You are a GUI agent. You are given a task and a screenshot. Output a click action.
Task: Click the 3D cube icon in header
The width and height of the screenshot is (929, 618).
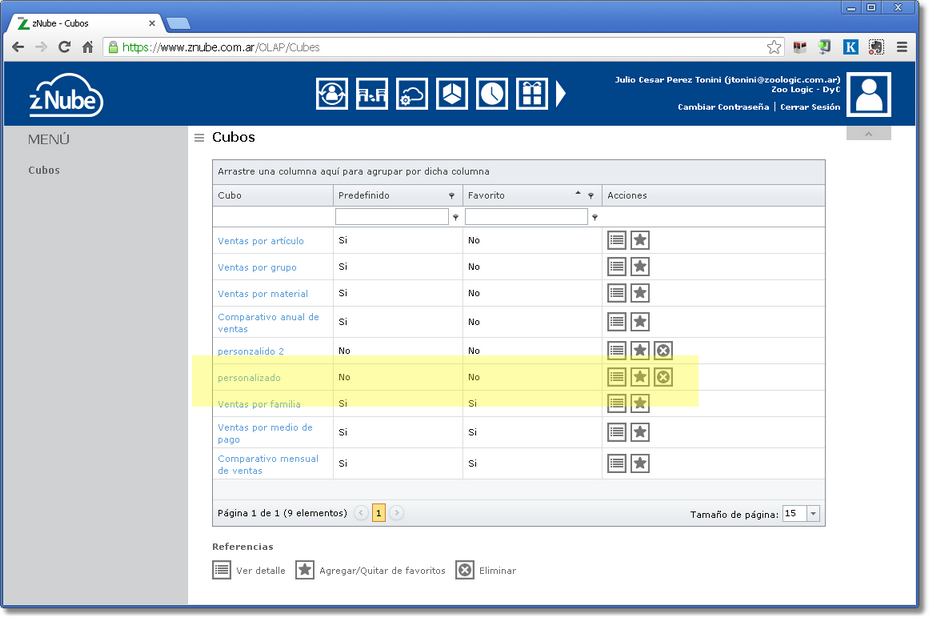click(452, 94)
